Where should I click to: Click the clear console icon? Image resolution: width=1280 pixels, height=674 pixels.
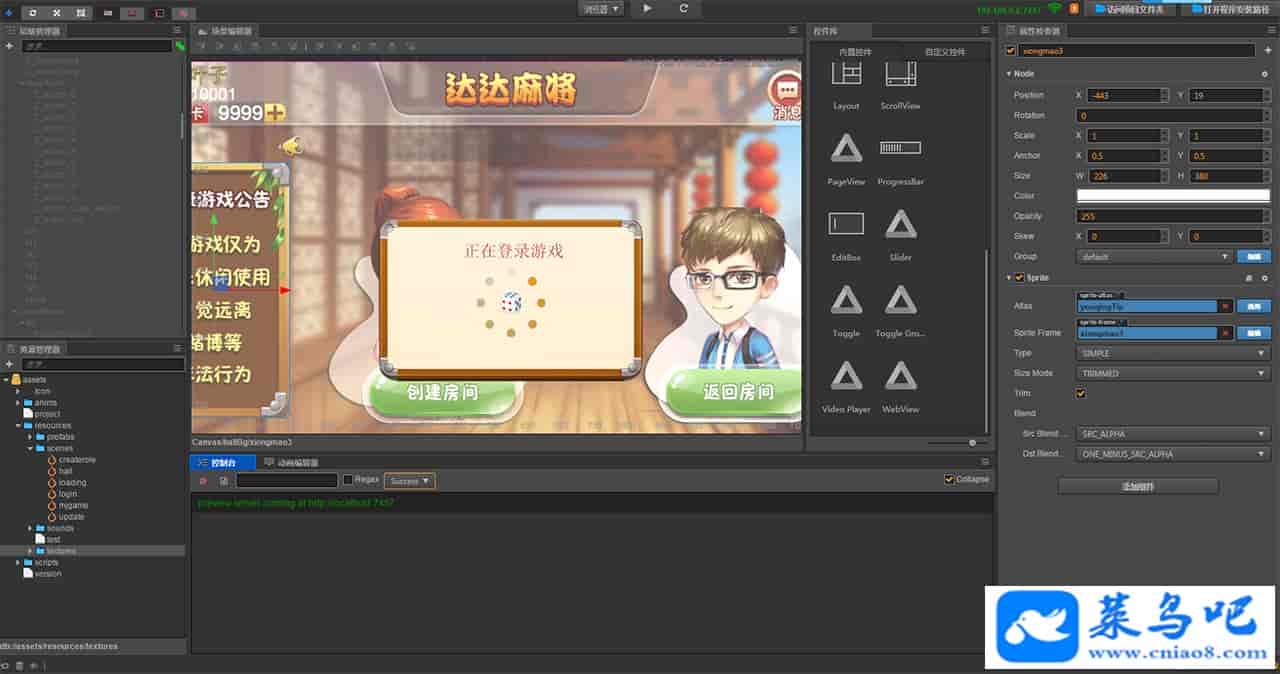tap(203, 481)
